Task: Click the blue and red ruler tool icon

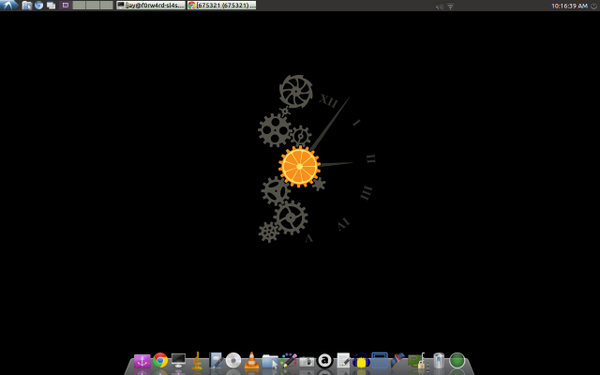Action: point(398,360)
